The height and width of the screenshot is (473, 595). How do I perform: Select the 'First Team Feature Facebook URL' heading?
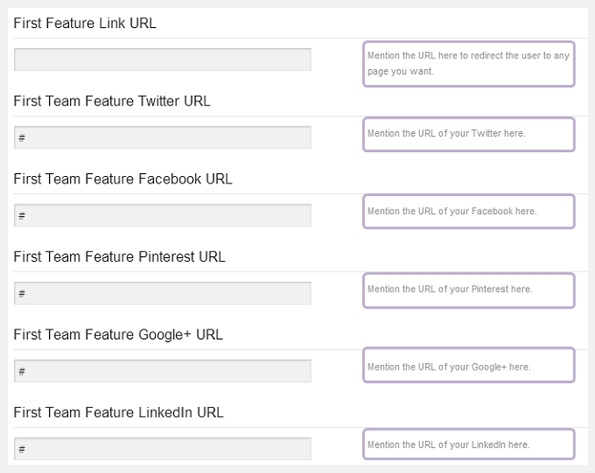(x=123, y=179)
